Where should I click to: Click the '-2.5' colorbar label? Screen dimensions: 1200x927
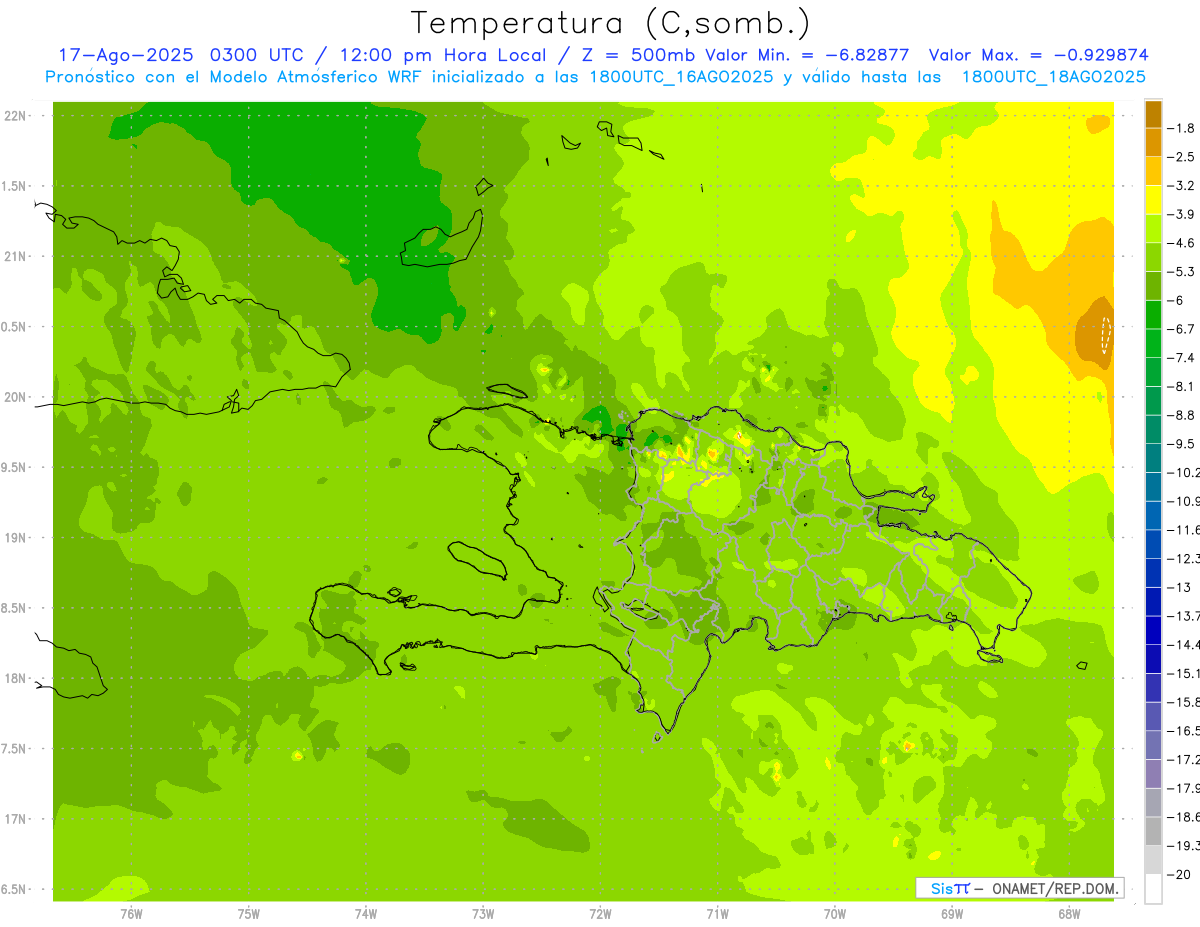pyautogui.click(x=1181, y=157)
